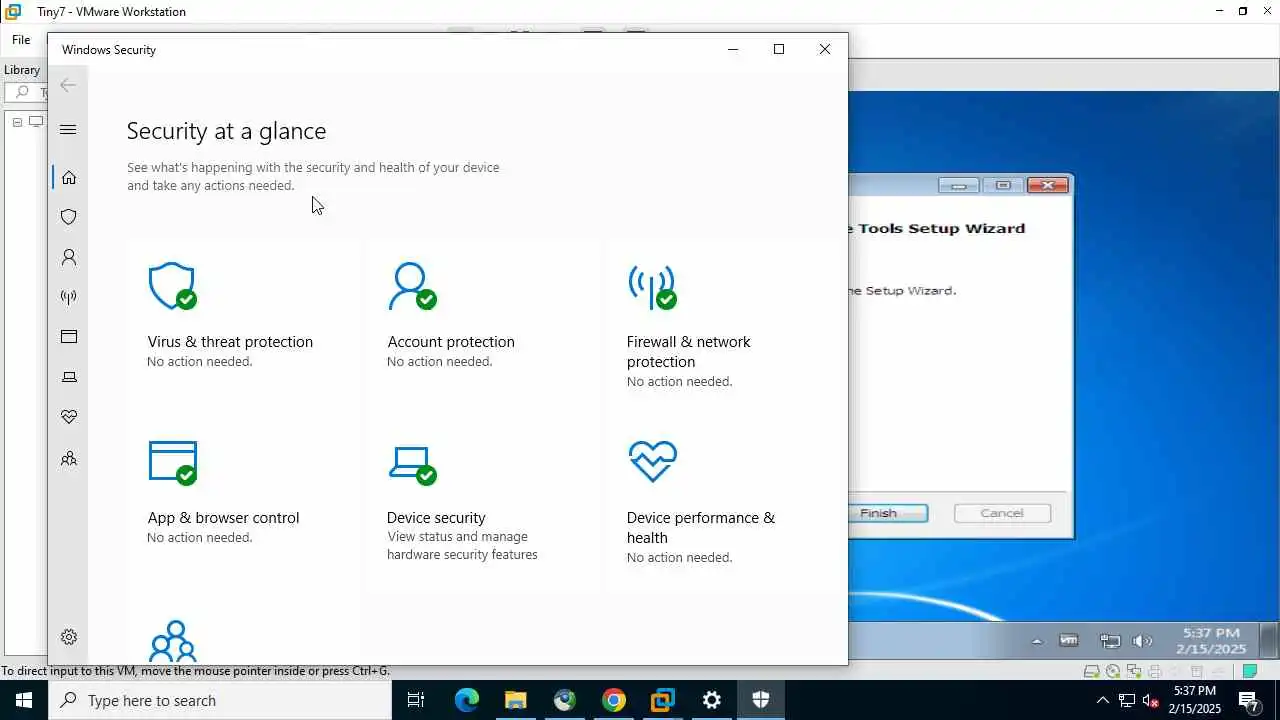Click the guest VM clock showing 5:37 PM
This screenshot has height=720, width=1280.
pos(1211,641)
